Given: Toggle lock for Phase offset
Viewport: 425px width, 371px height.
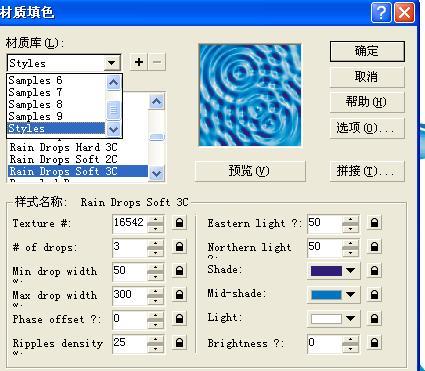Looking at the screenshot, I should pyautogui.click(x=179, y=319).
